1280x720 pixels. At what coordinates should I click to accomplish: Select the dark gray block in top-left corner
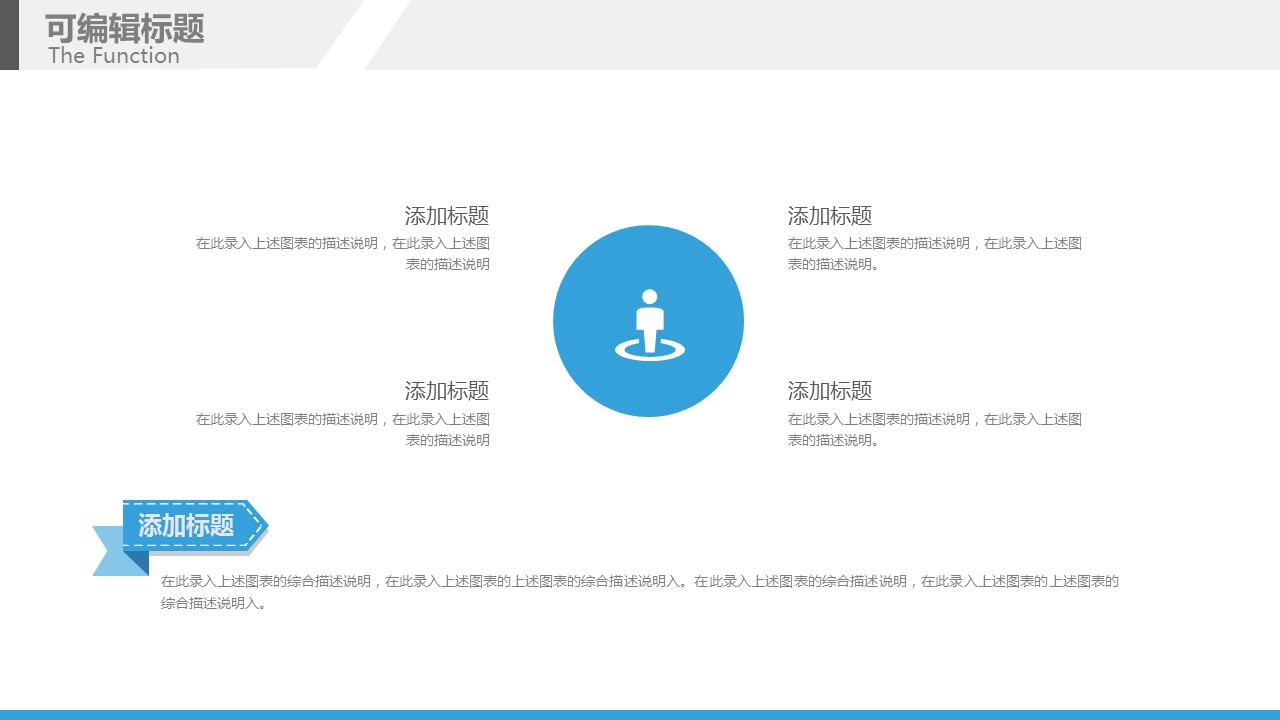pyautogui.click(x=9, y=35)
